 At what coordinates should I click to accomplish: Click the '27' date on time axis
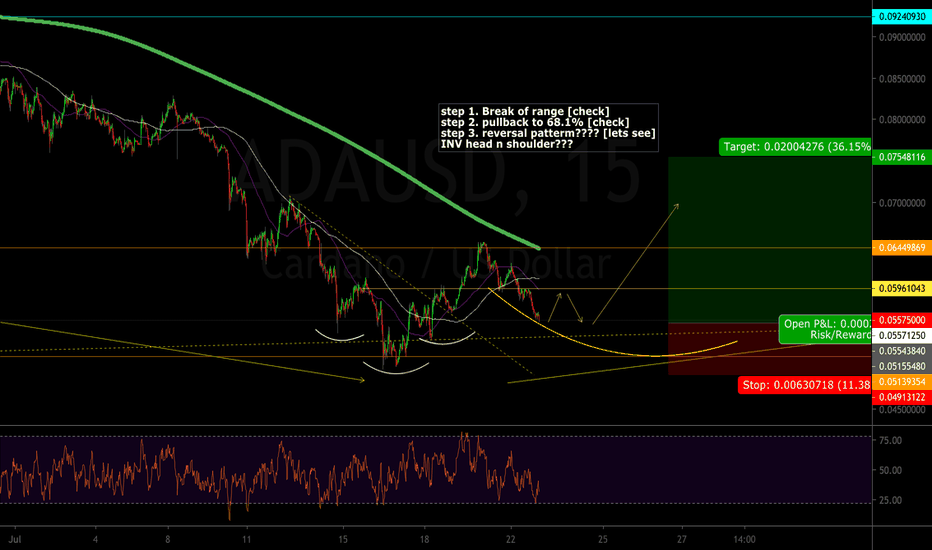point(682,539)
